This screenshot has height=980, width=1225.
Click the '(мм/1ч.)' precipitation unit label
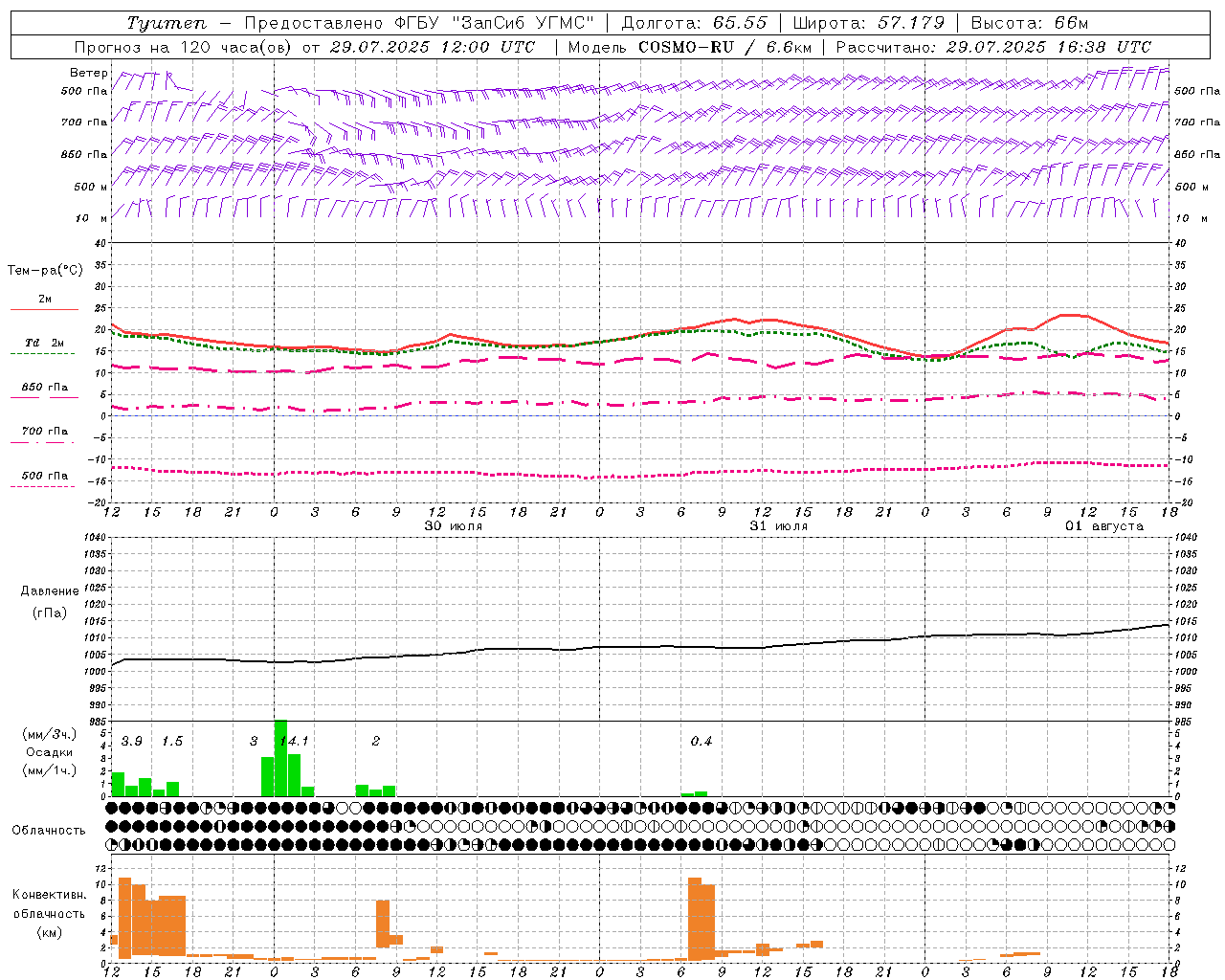coord(49,770)
